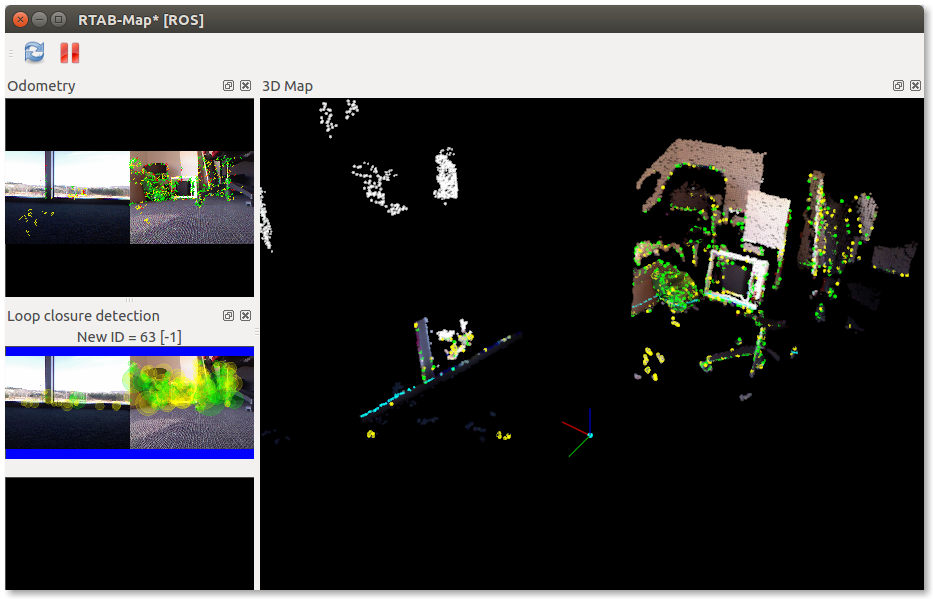Float the Odometry panel

[x=229, y=86]
